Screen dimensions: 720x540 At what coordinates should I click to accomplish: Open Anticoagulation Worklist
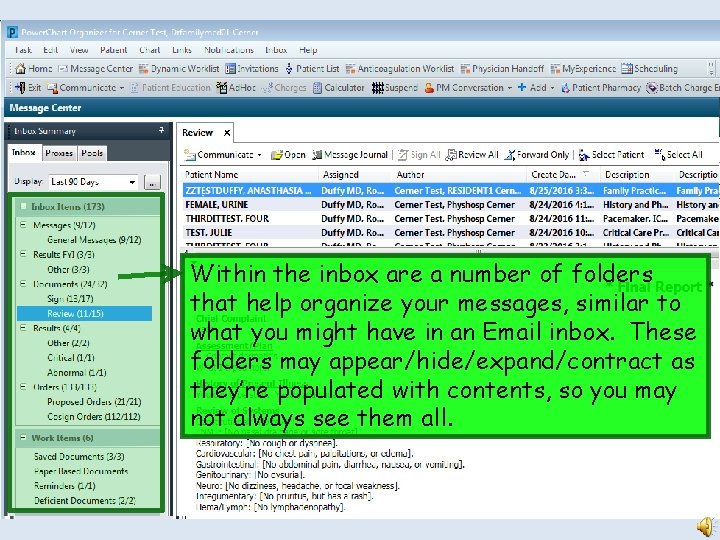tap(400, 69)
